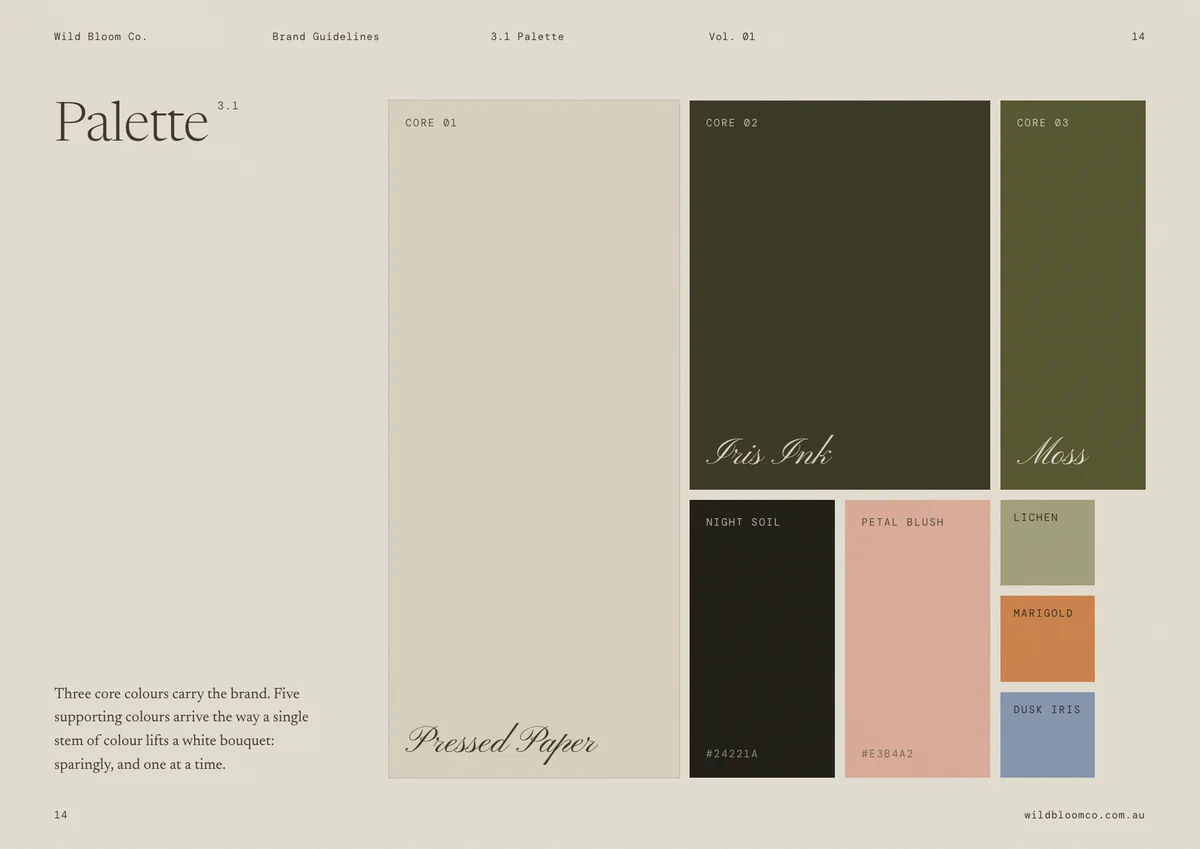Click the Lichen colour swatch
The image size is (1200, 849).
(x=1047, y=542)
